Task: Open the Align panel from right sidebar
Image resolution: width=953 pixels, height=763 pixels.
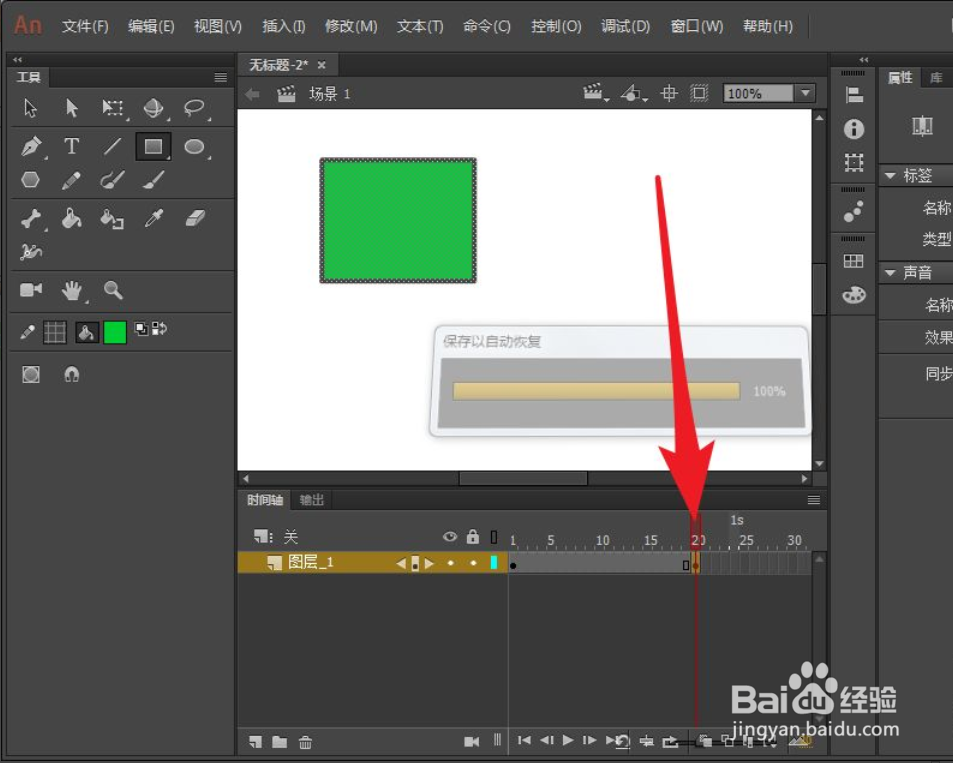Action: (853, 94)
